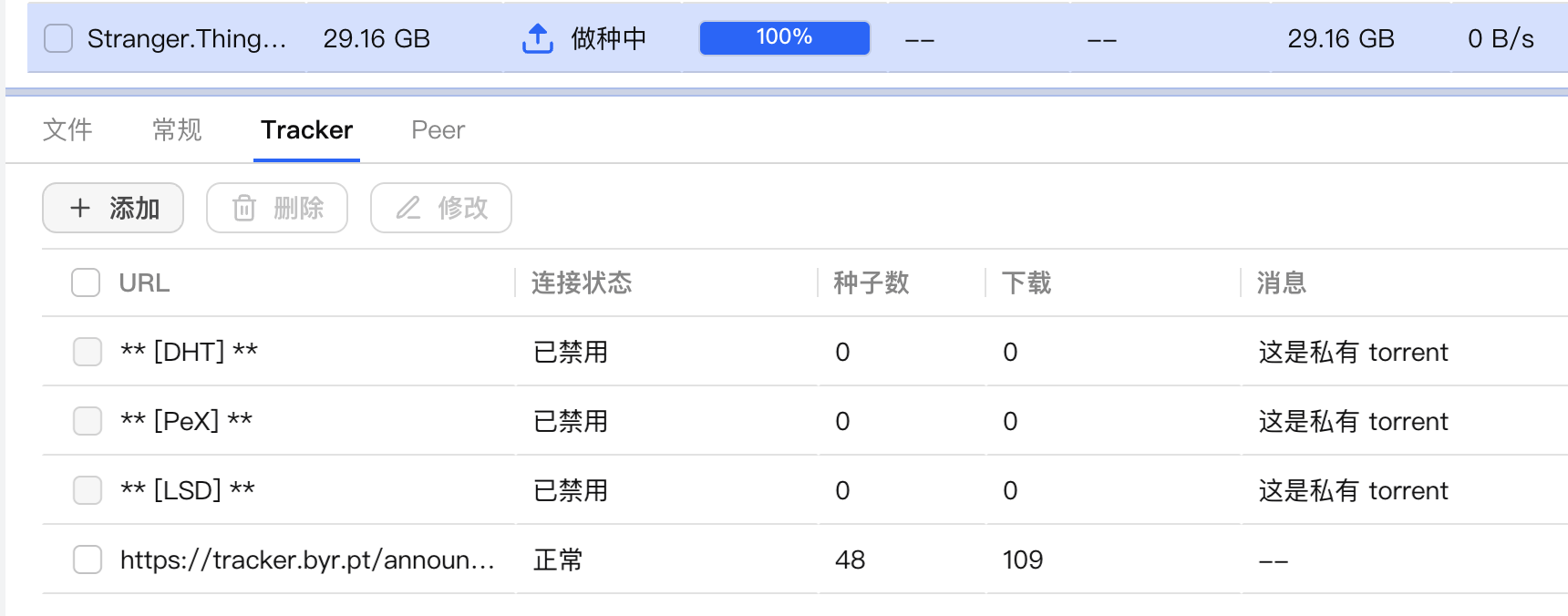Select the tracker.byr.pt row checkbox

(x=88, y=560)
